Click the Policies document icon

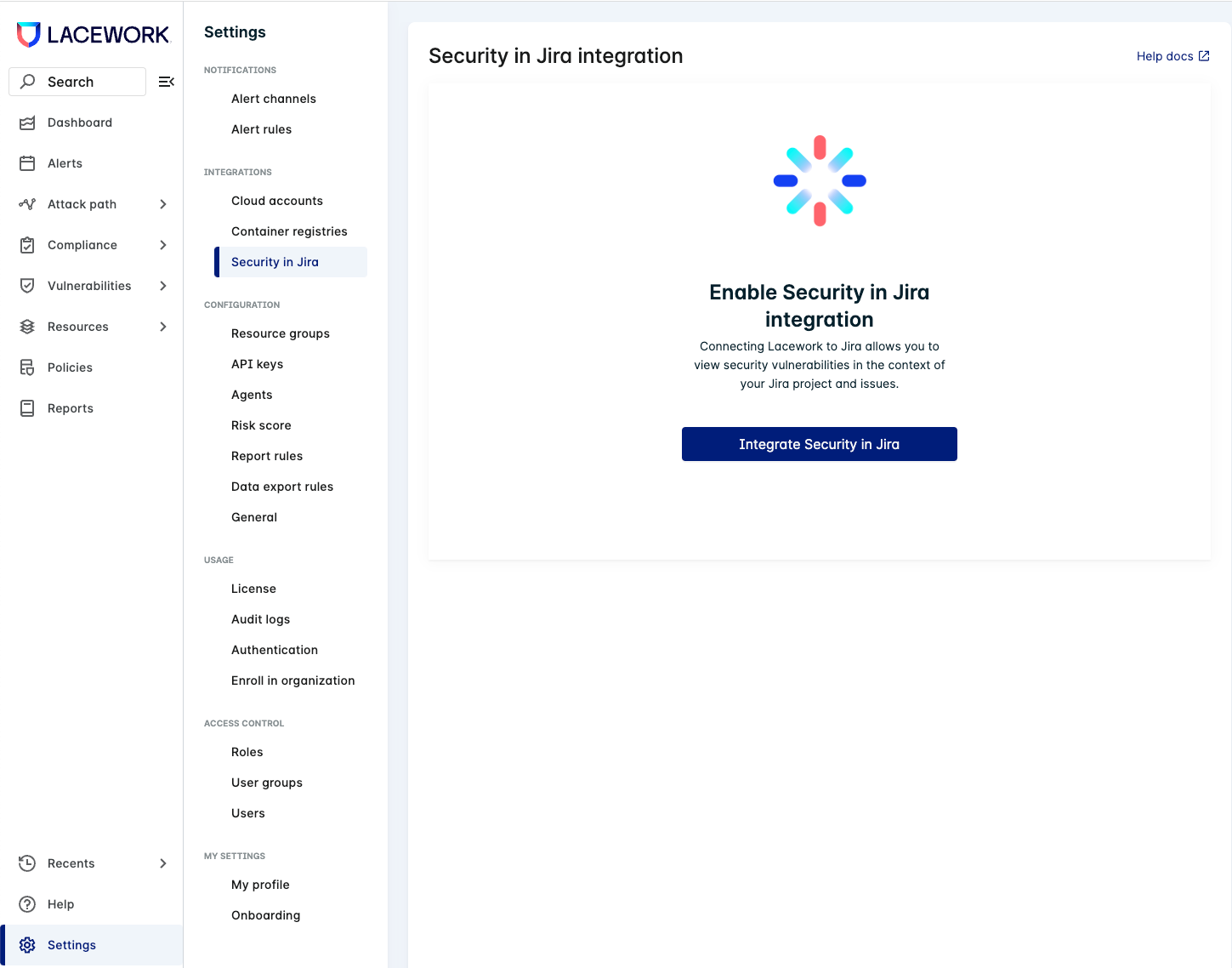pyautogui.click(x=27, y=367)
